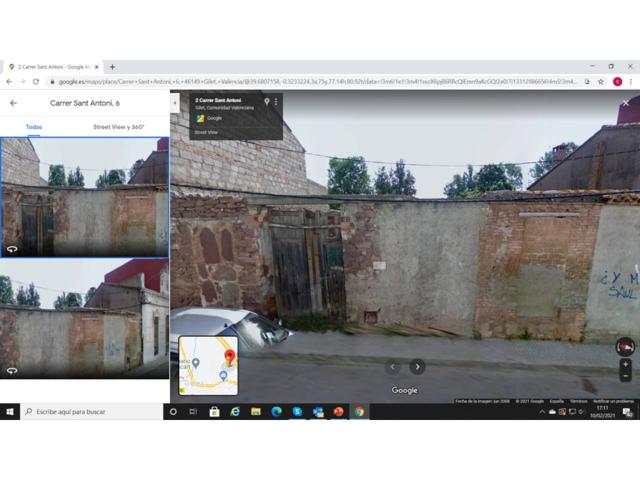
Task: Switch to the Todas photo tab
Action: click(34, 127)
